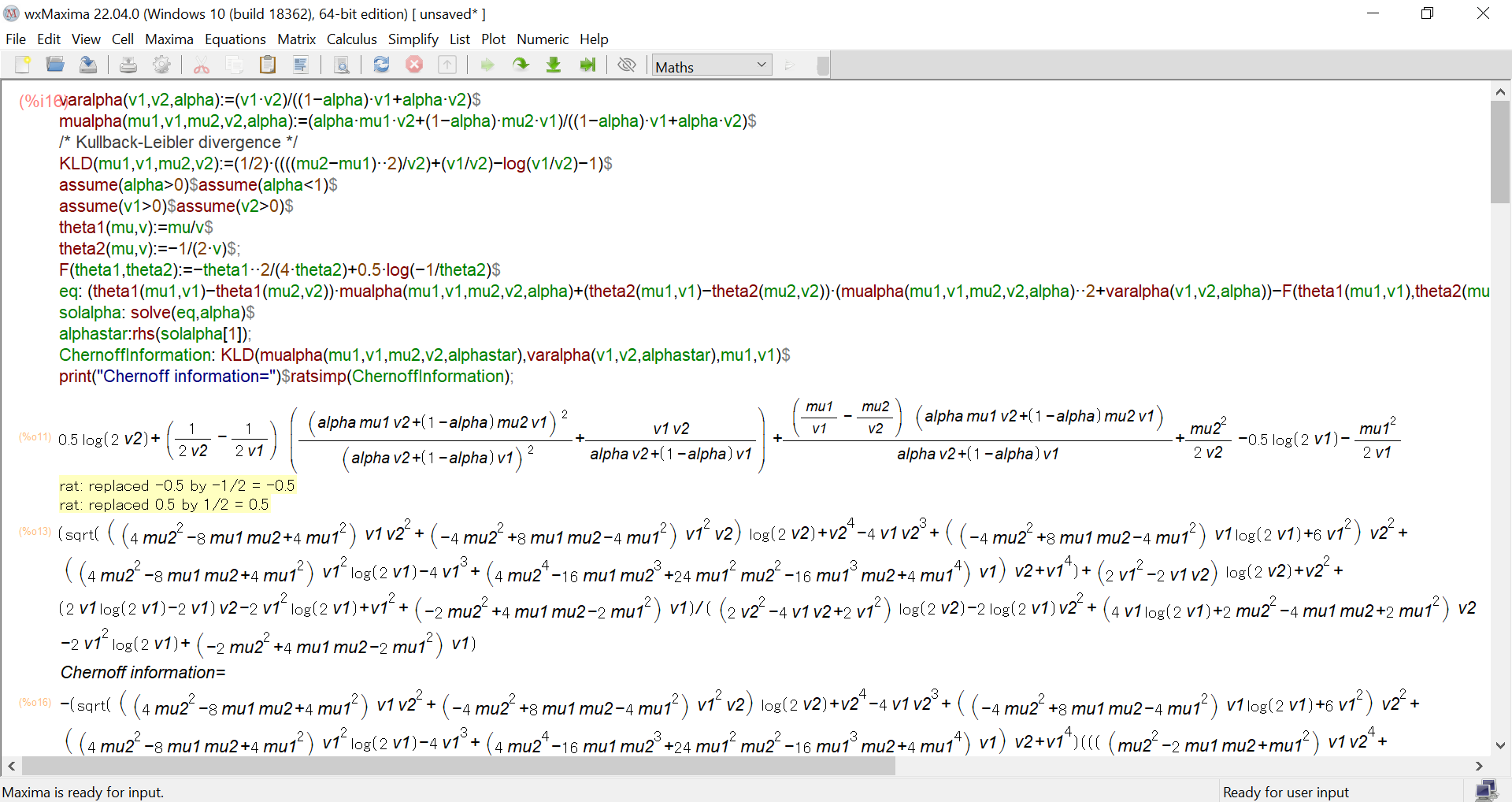Click the Open file folder icon

55,65
